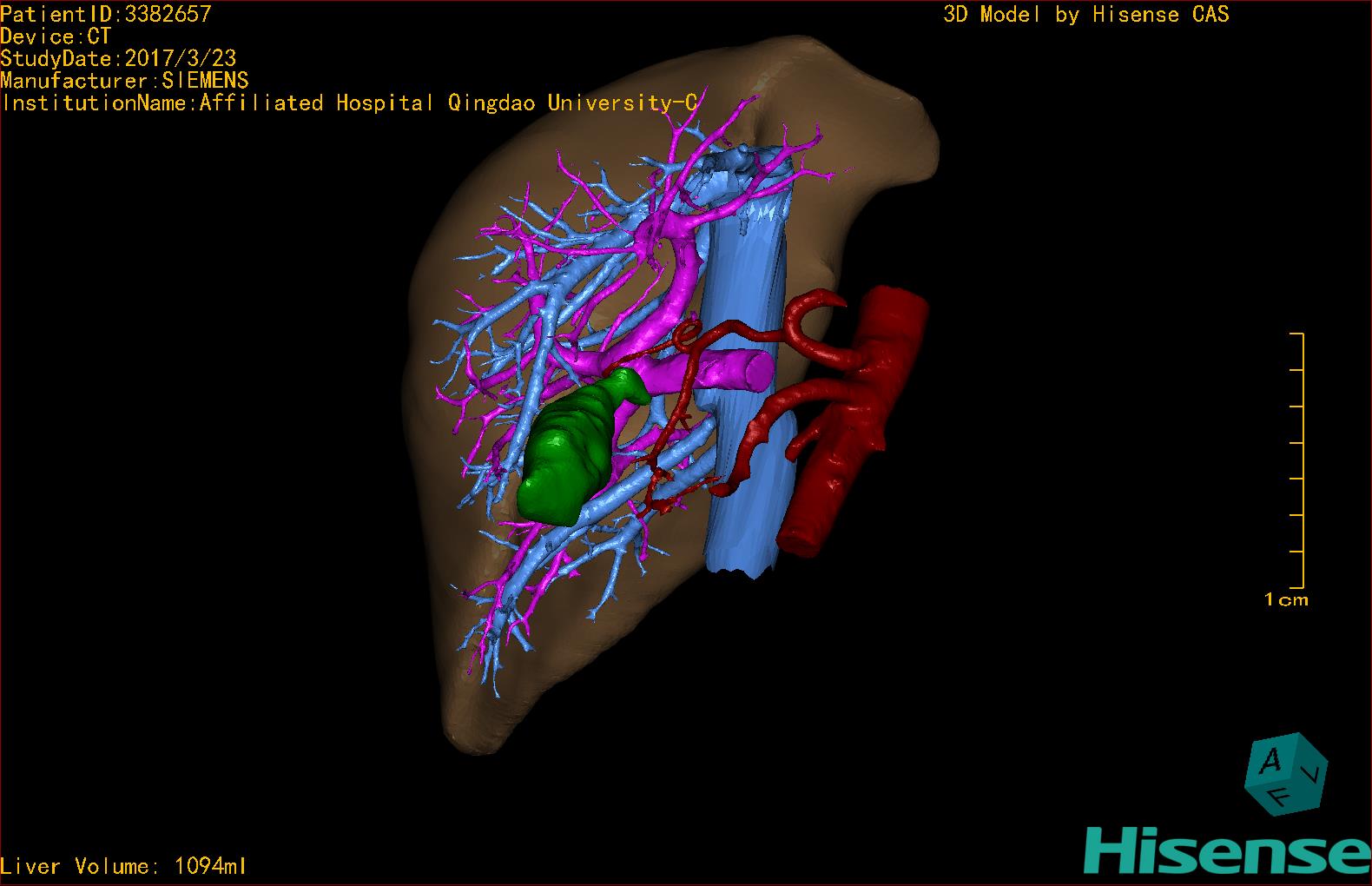Click the InstitutionName overlay text

(348, 102)
